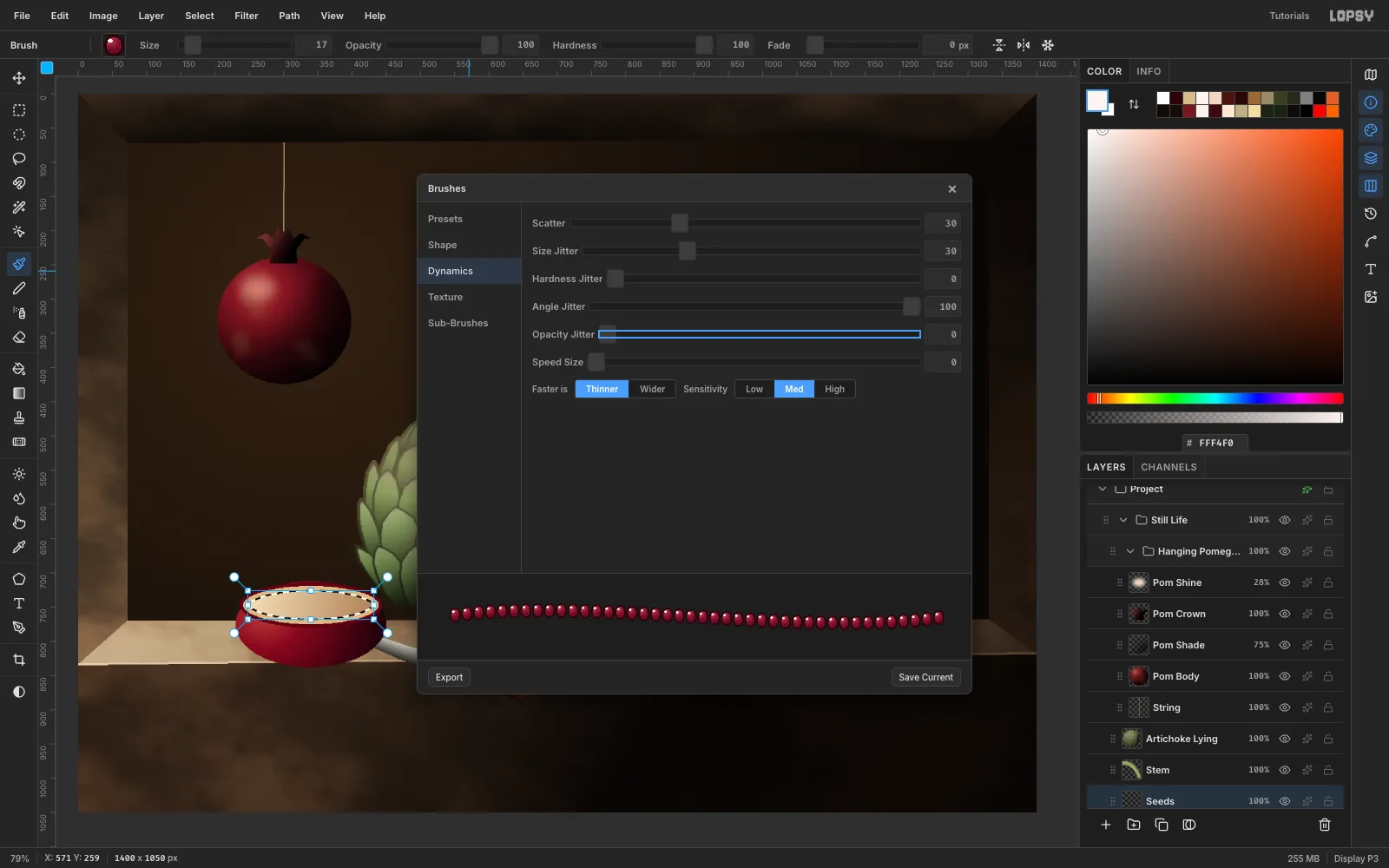Click the swap colors arrows icon
This screenshot has width=1389, height=868.
pyautogui.click(x=1134, y=104)
